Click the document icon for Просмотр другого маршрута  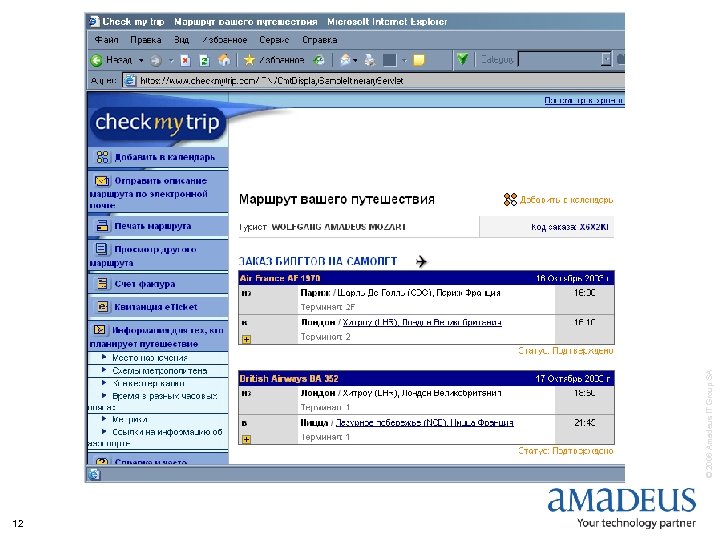click(x=101, y=249)
